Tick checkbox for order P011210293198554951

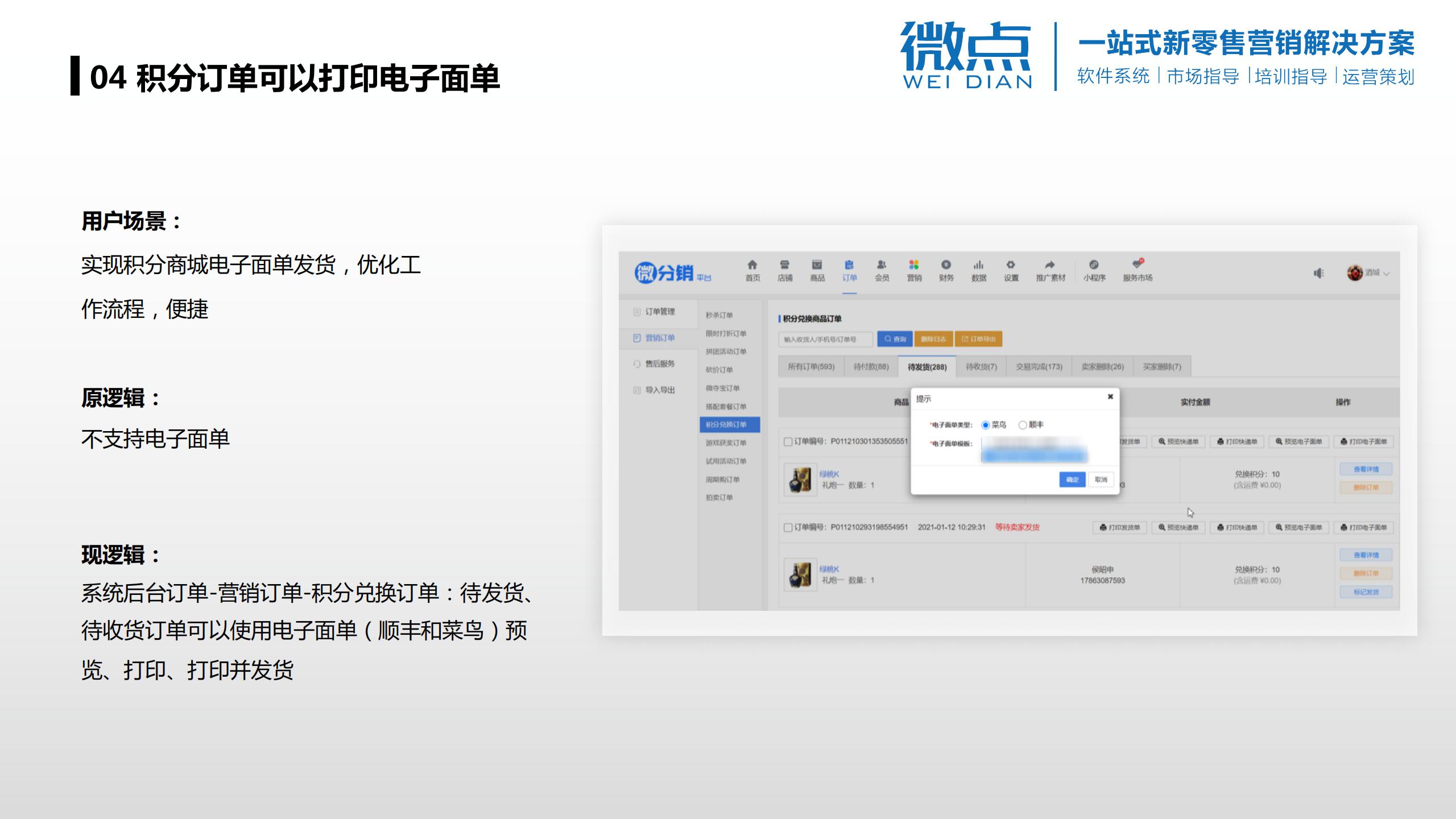point(788,528)
